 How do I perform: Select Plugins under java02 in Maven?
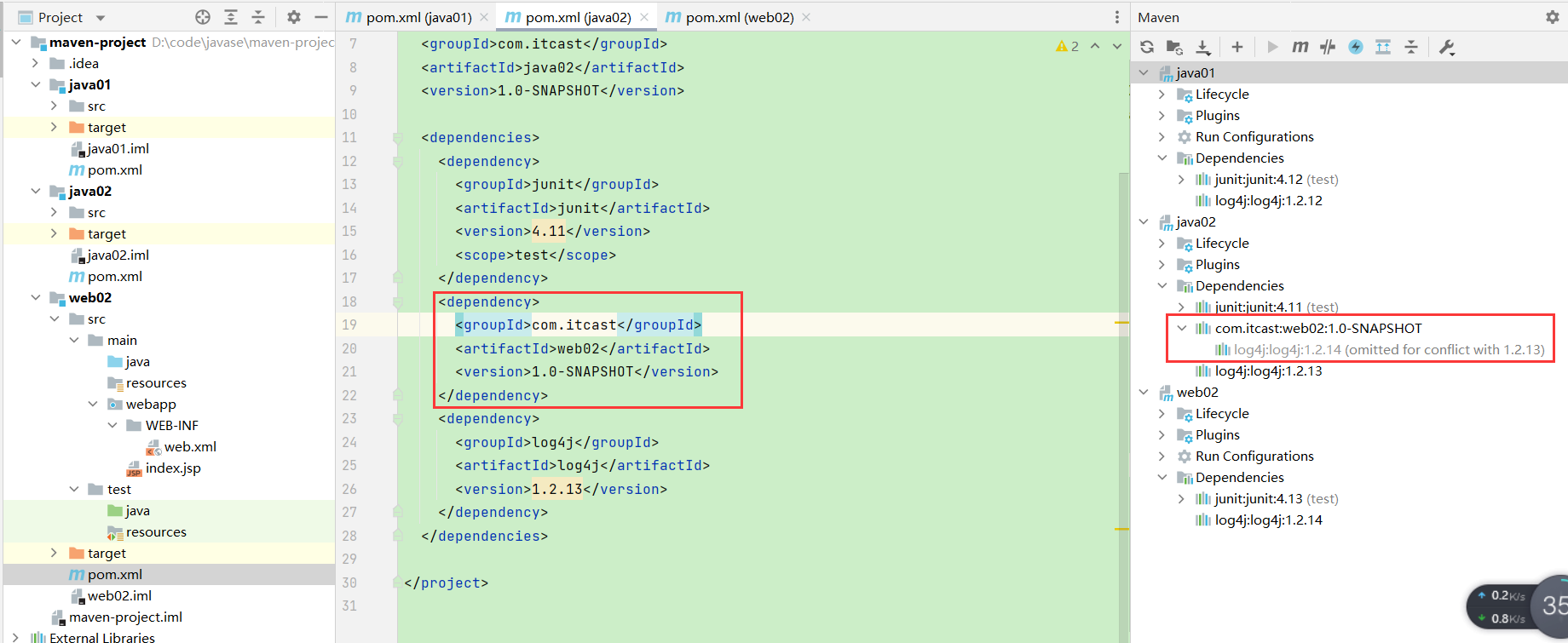(1208, 264)
